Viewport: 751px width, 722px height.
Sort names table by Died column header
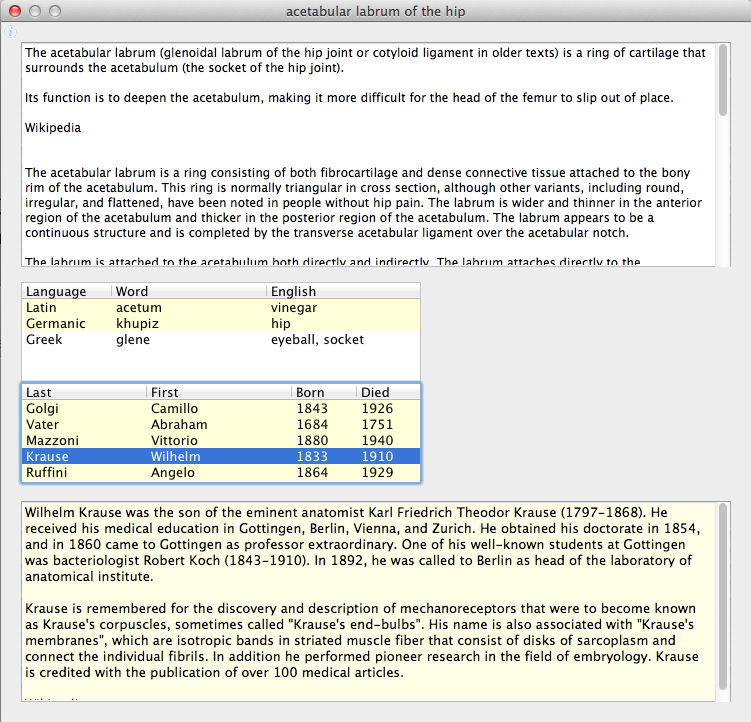point(387,392)
